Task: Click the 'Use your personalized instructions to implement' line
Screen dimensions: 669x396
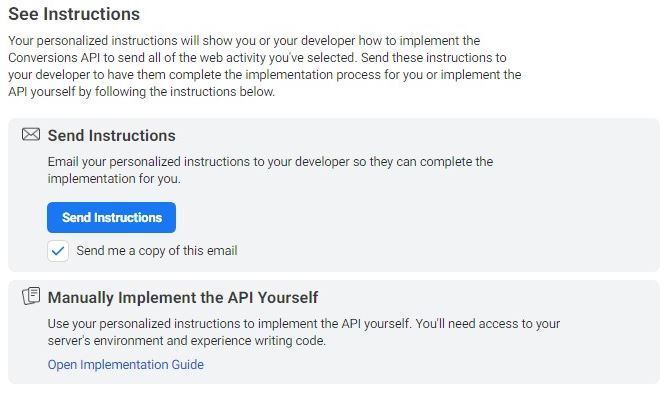Action: 303,323
